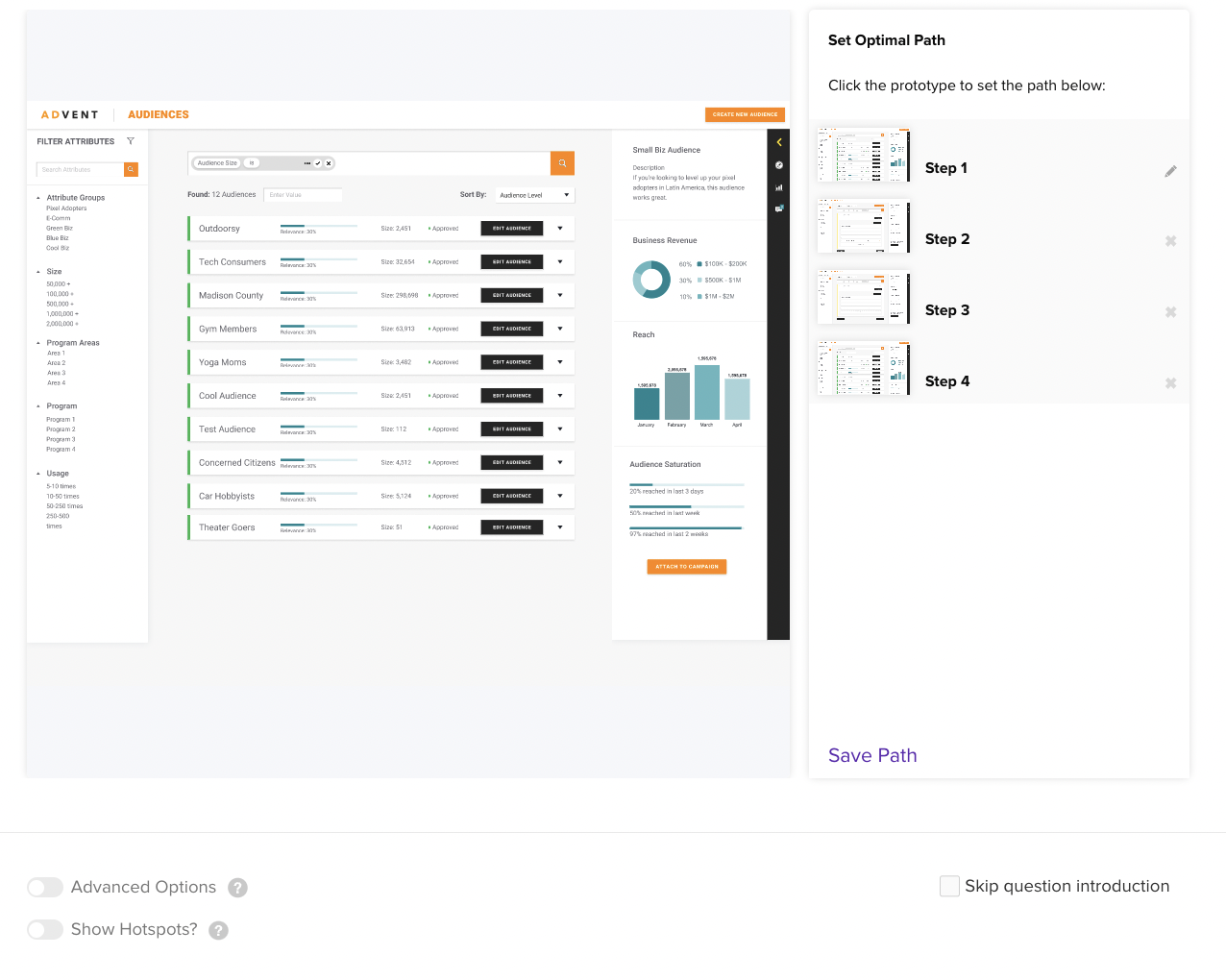Image resolution: width=1226 pixels, height=980 pixels.
Task: Click the filter funnel icon beside Filter Attributes
Action: (131, 141)
